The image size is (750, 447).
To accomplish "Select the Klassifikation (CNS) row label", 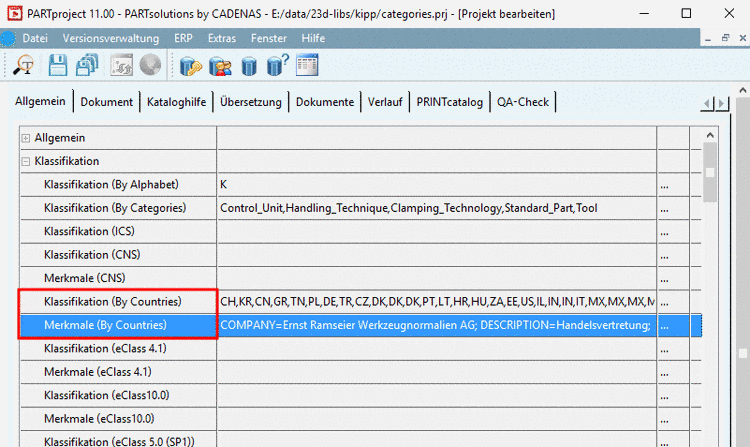I will (92, 255).
